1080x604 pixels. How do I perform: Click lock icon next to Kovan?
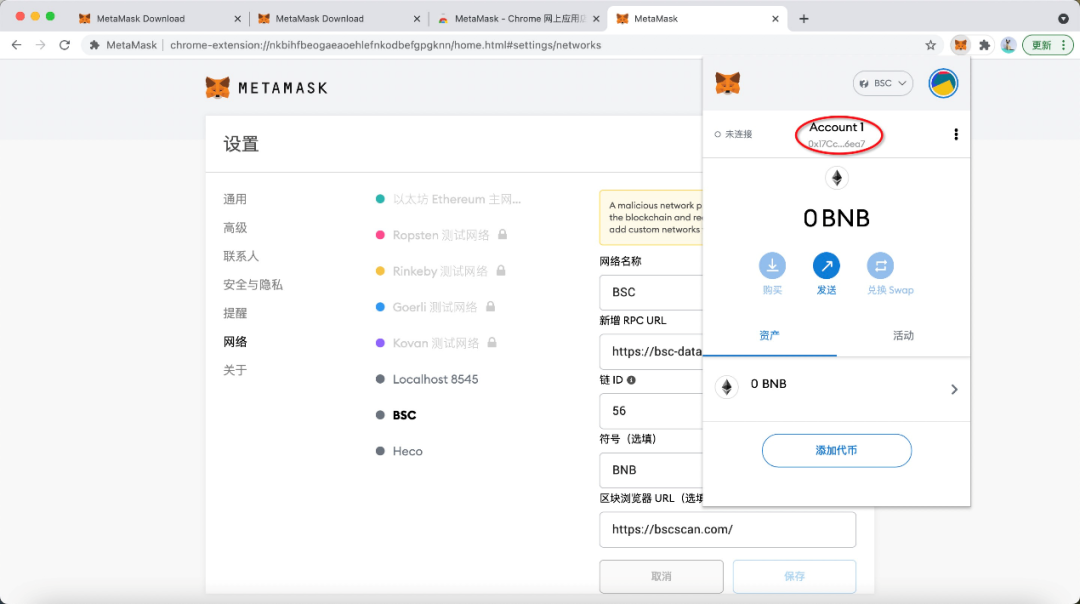pos(492,342)
